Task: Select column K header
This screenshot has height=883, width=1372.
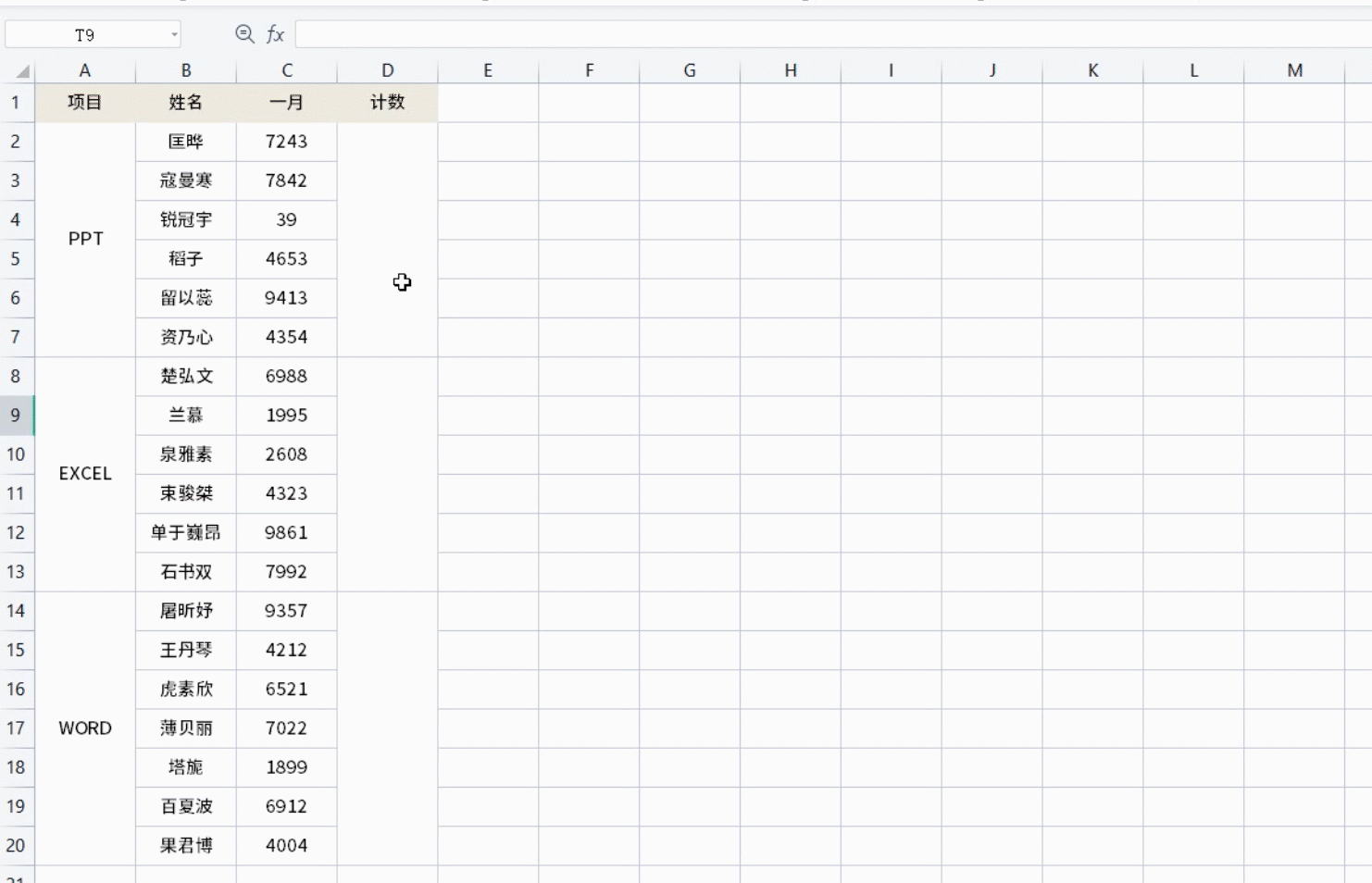Action: point(1093,70)
